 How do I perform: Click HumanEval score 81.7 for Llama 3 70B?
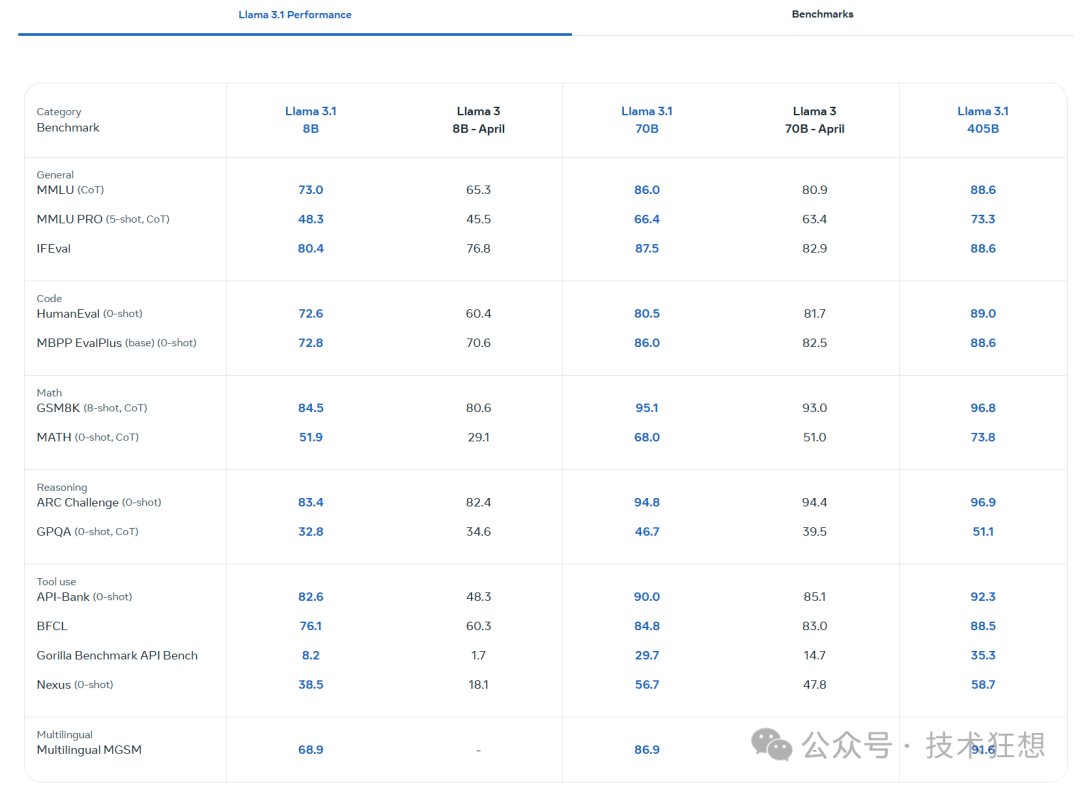815,313
